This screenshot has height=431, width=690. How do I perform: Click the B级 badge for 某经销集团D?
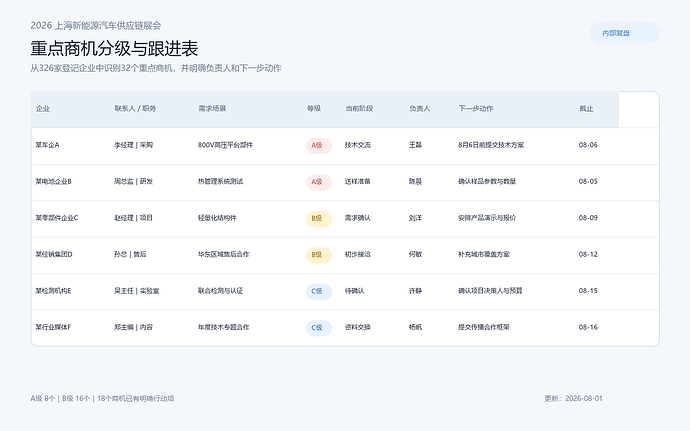tap(319, 255)
